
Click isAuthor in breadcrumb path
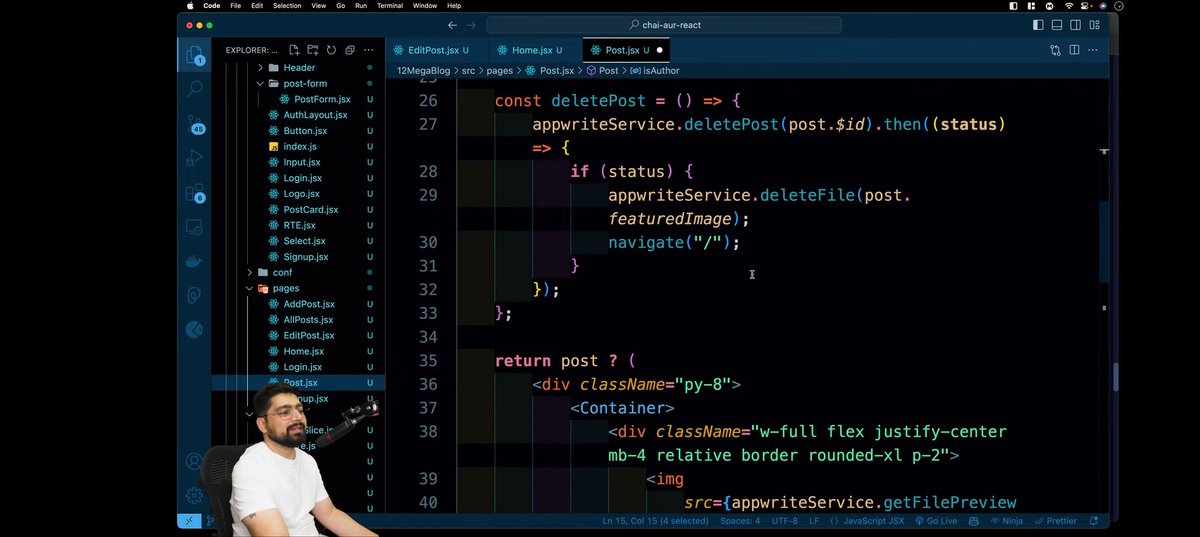(660, 71)
